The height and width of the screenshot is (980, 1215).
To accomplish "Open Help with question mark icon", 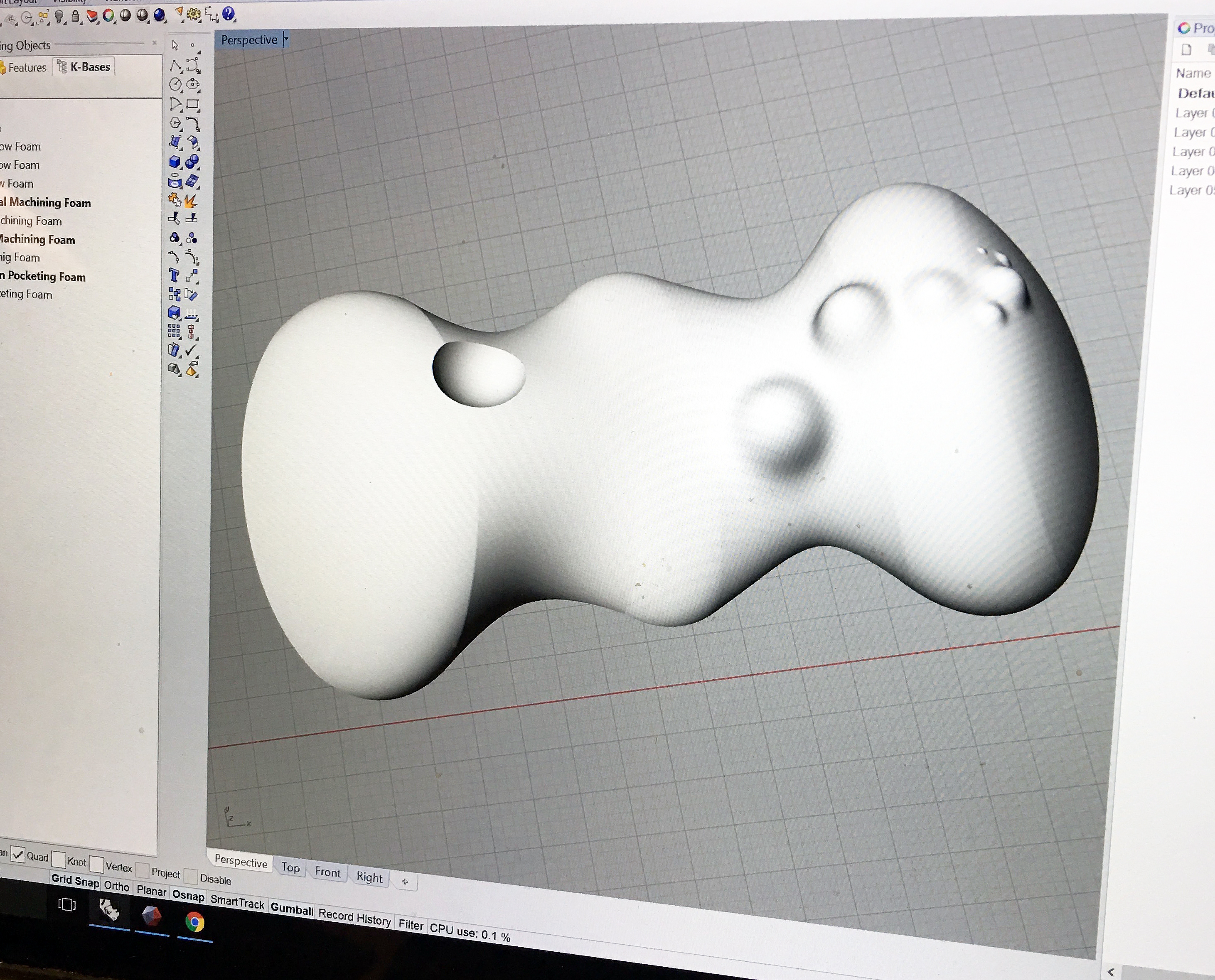I will point(229,14).
